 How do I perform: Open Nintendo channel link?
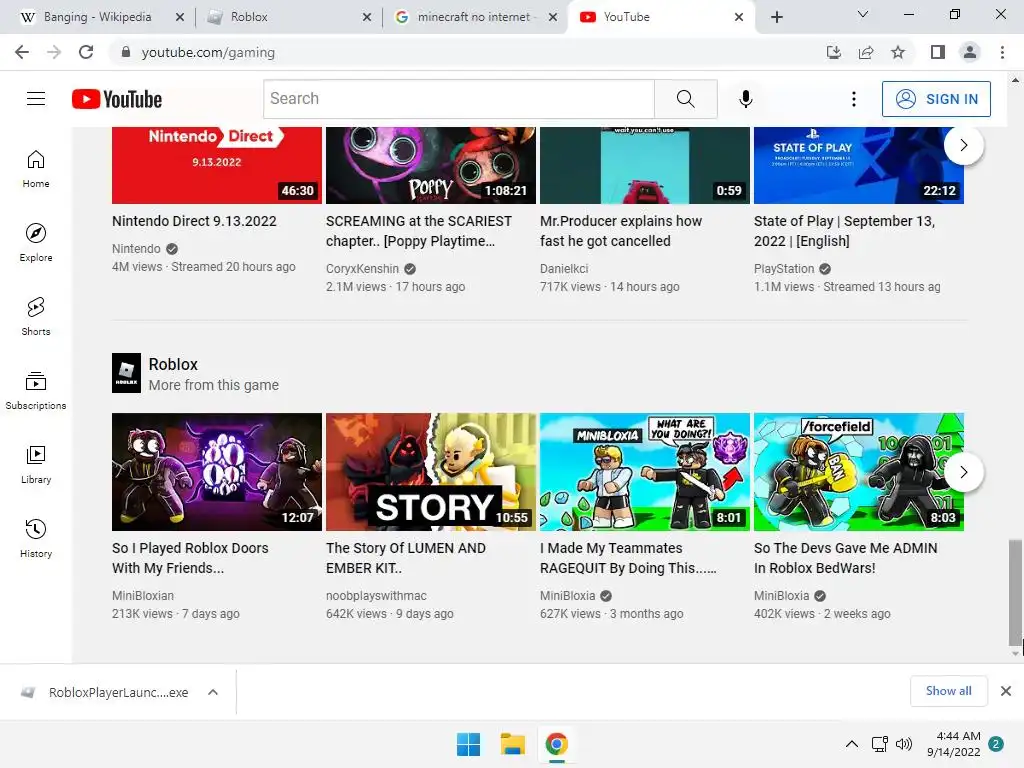136,249
